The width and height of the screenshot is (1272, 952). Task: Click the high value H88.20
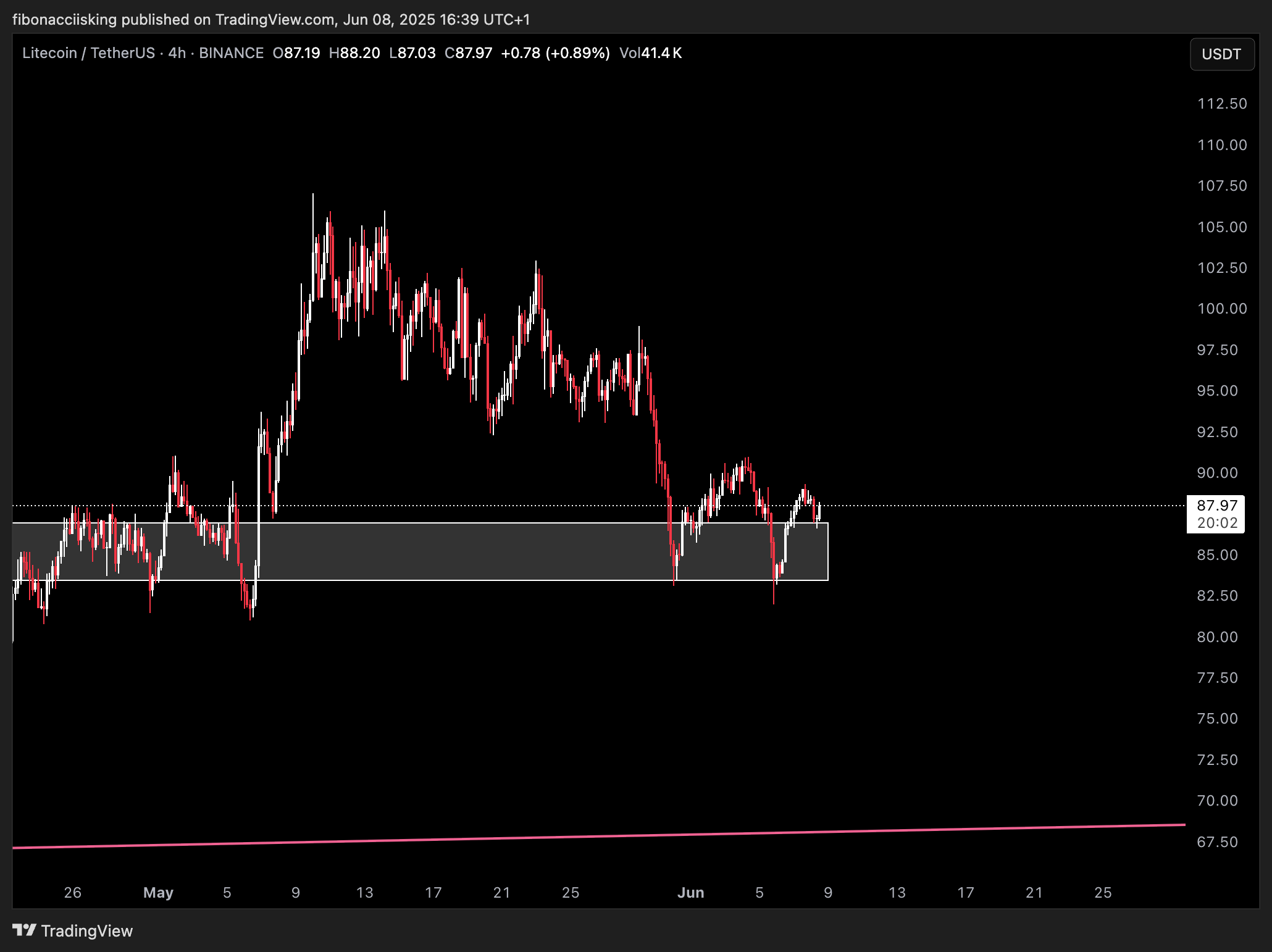[354, 53]
